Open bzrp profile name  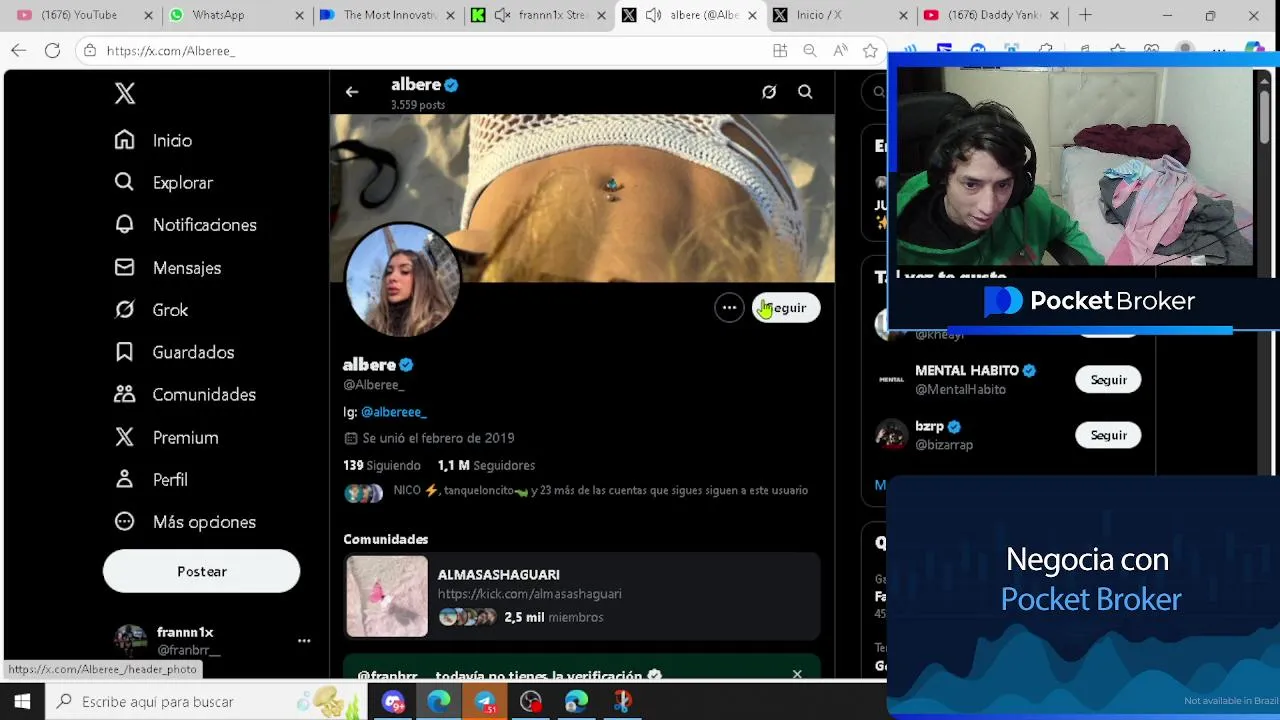click(929, 426)
